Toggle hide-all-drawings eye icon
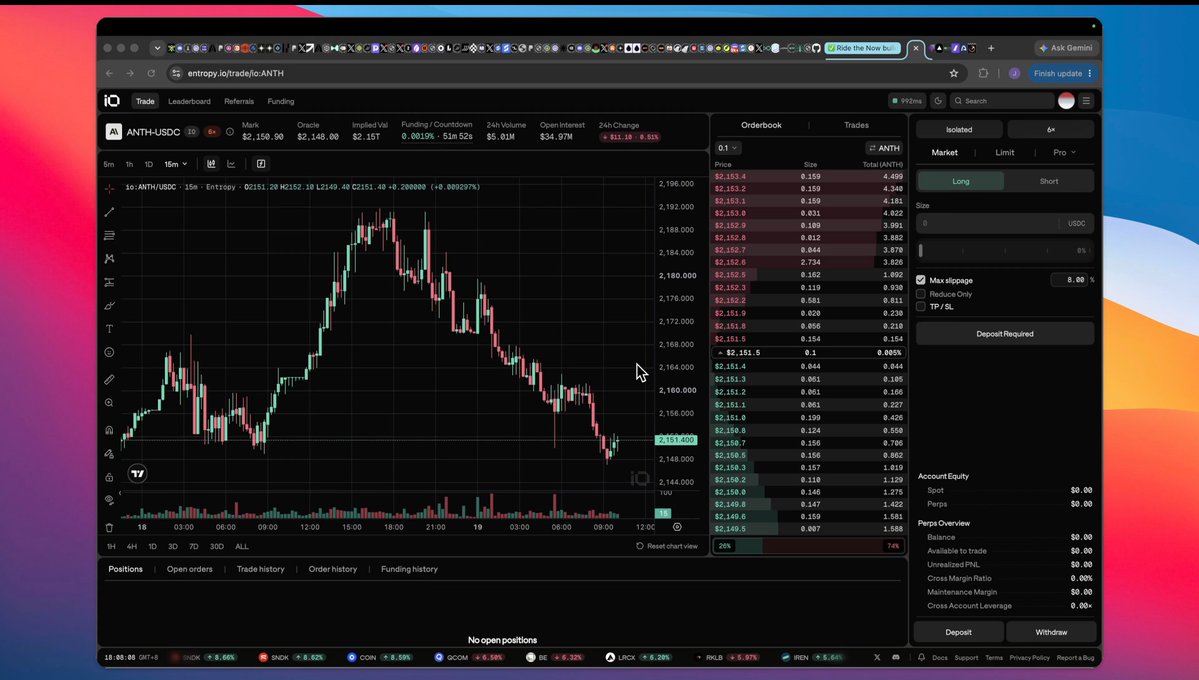Image resolution: width=1199 pixels, height=680 pixels. [109, 500]
